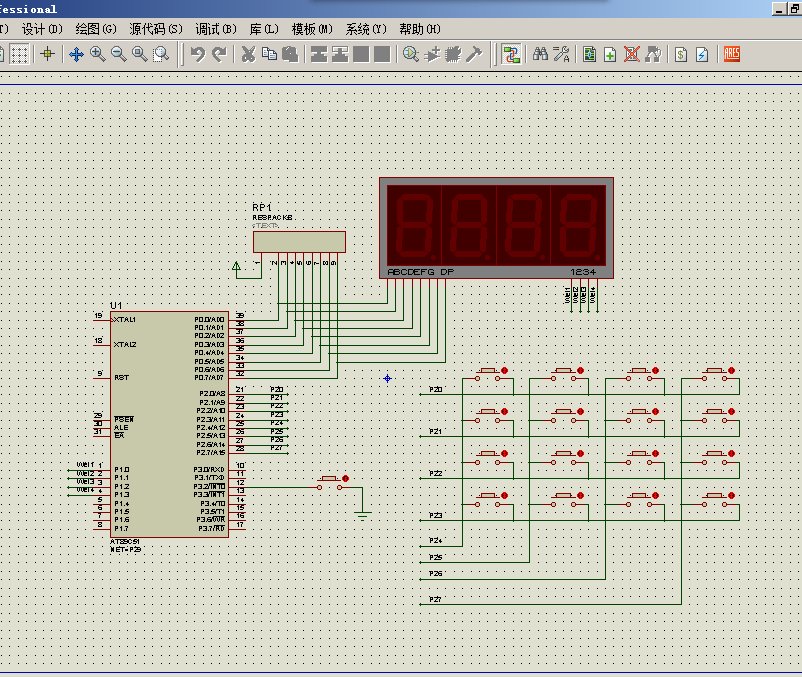Select the four-digit seven-segment display
Image resolution: width=802 pixels, height=677 pixels.
[496, 228]
